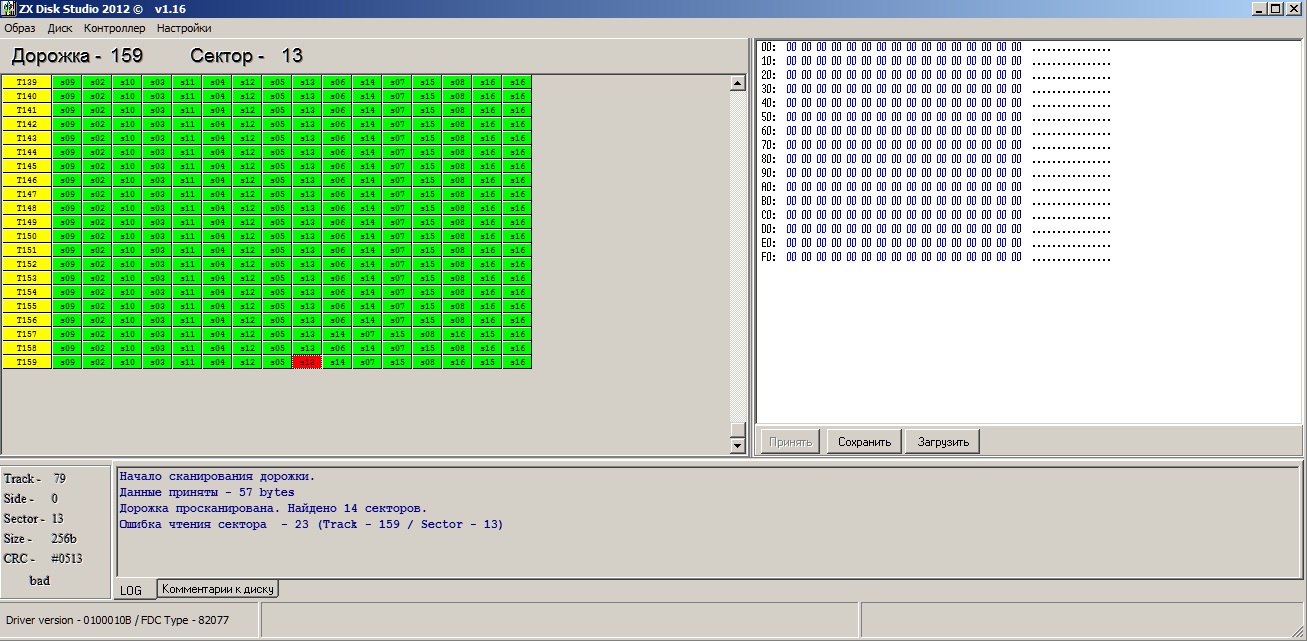This screenshot has width=1307, height=641.
Task: Click the Size value 256b
Action: pos(64,539)
